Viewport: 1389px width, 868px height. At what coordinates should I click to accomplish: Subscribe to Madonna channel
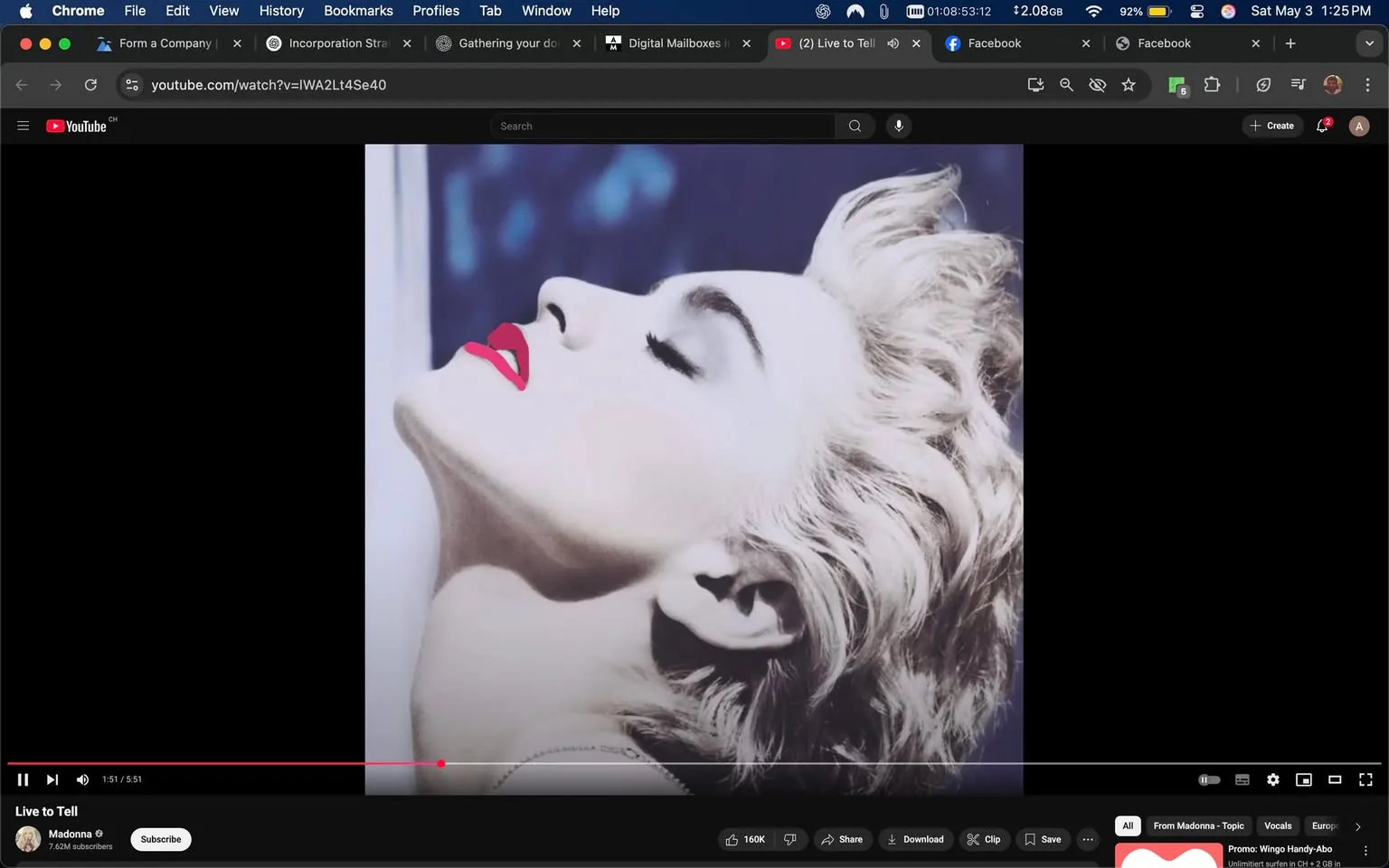pyautogui.click(x=161, y=839)
